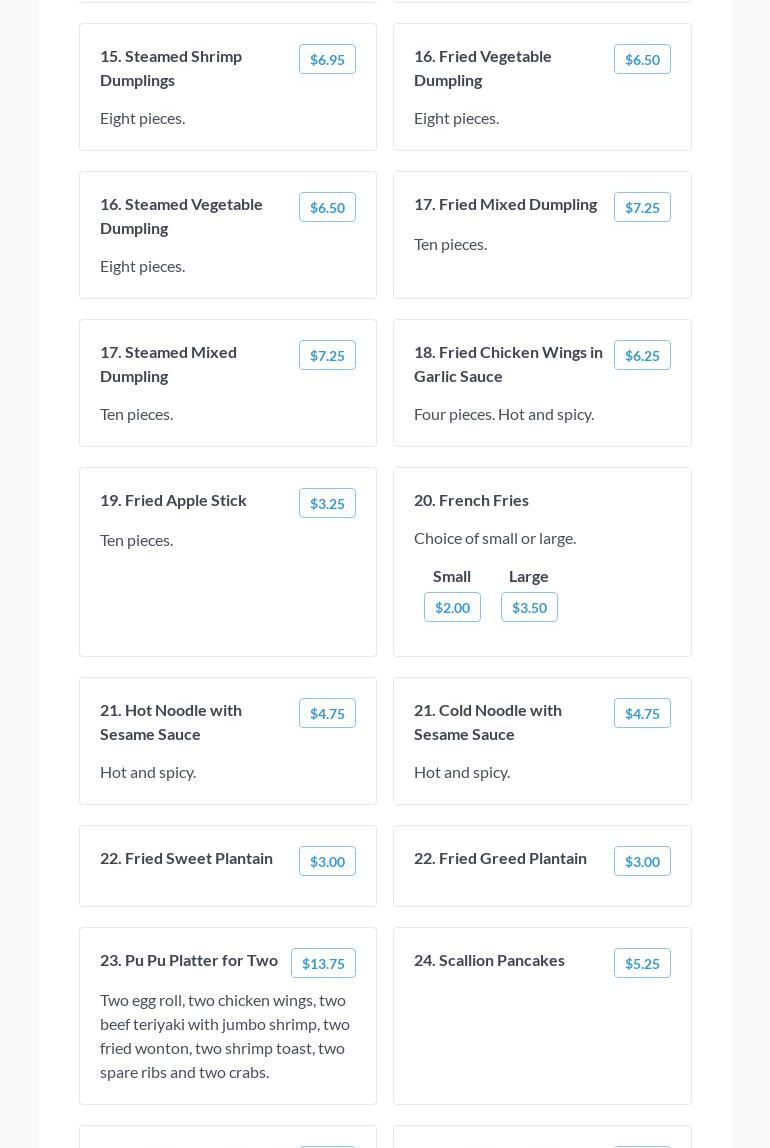Open the 20. French Fries item title
Image resolution: width=770 pixels, height=1148 pixels.
tap(471, 500)
